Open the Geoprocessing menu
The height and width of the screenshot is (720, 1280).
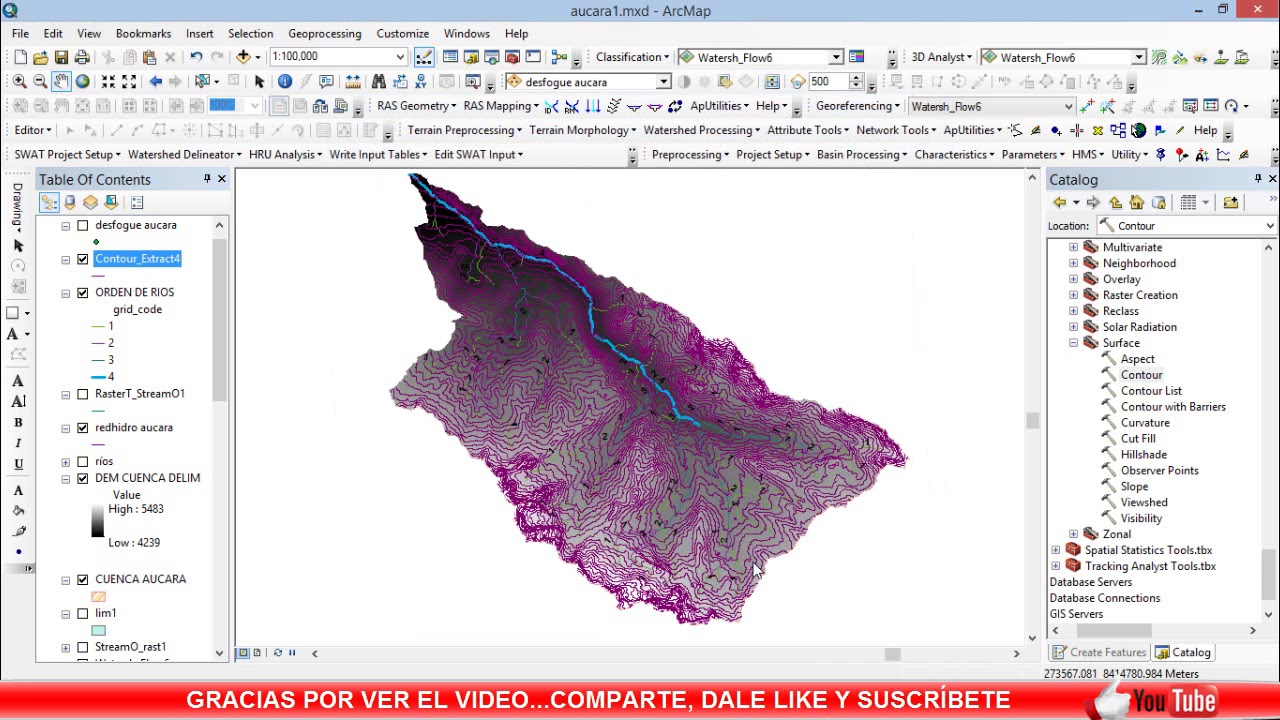tap(325, 34)
